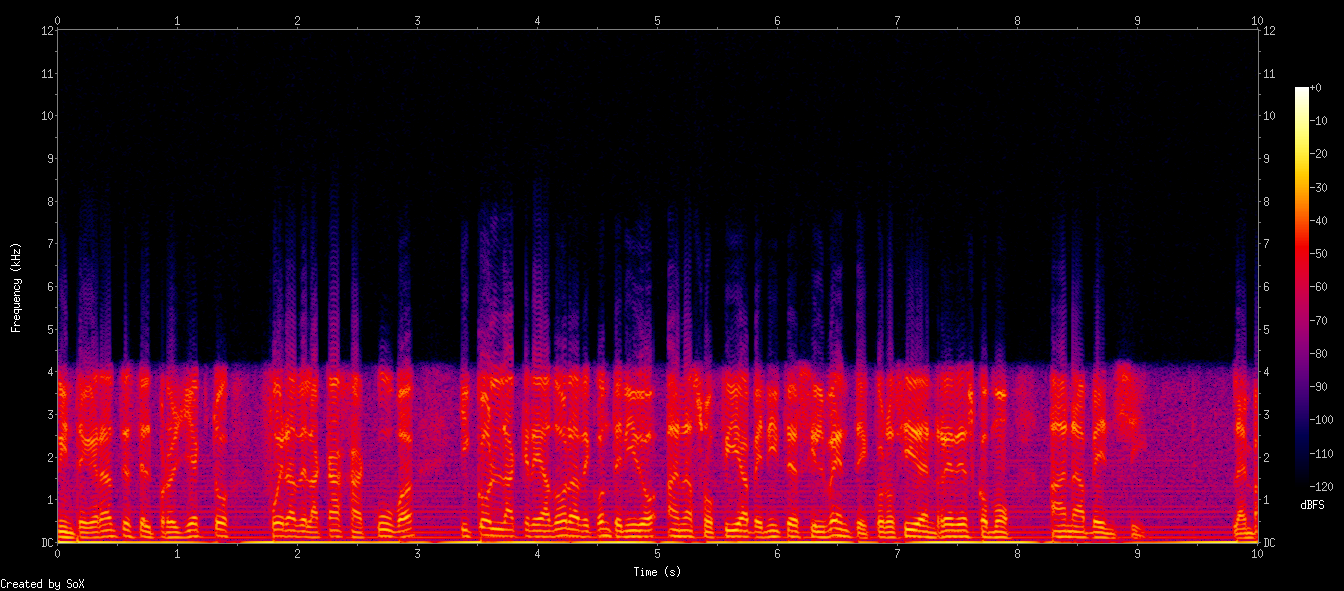1344x591 pixels.
Task: Click the "9" tick on the top time axis
Action: click(x=1137, y=19)
